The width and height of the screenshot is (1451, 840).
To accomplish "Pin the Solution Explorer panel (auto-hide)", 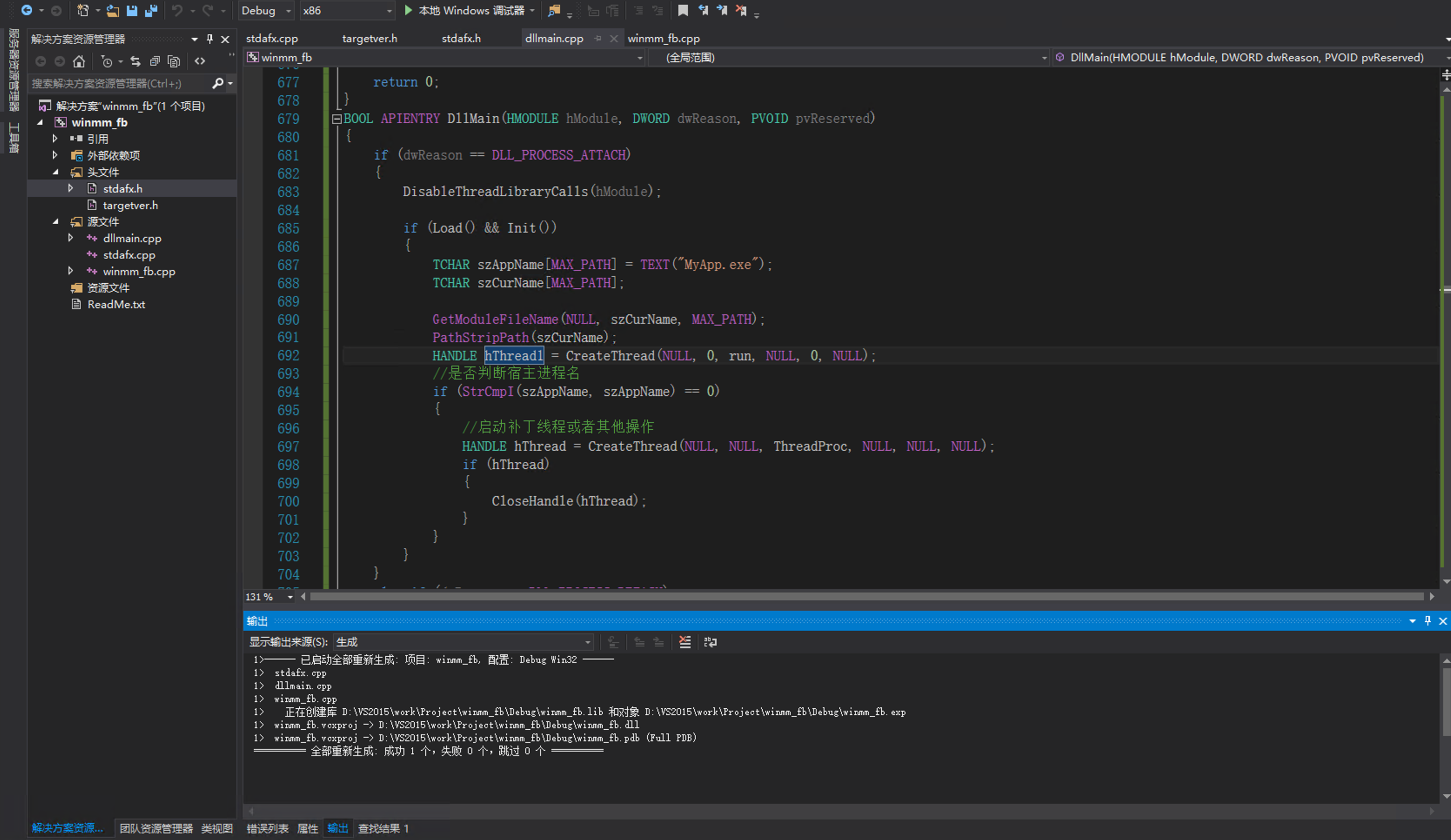I will click(x=209, y=39).
